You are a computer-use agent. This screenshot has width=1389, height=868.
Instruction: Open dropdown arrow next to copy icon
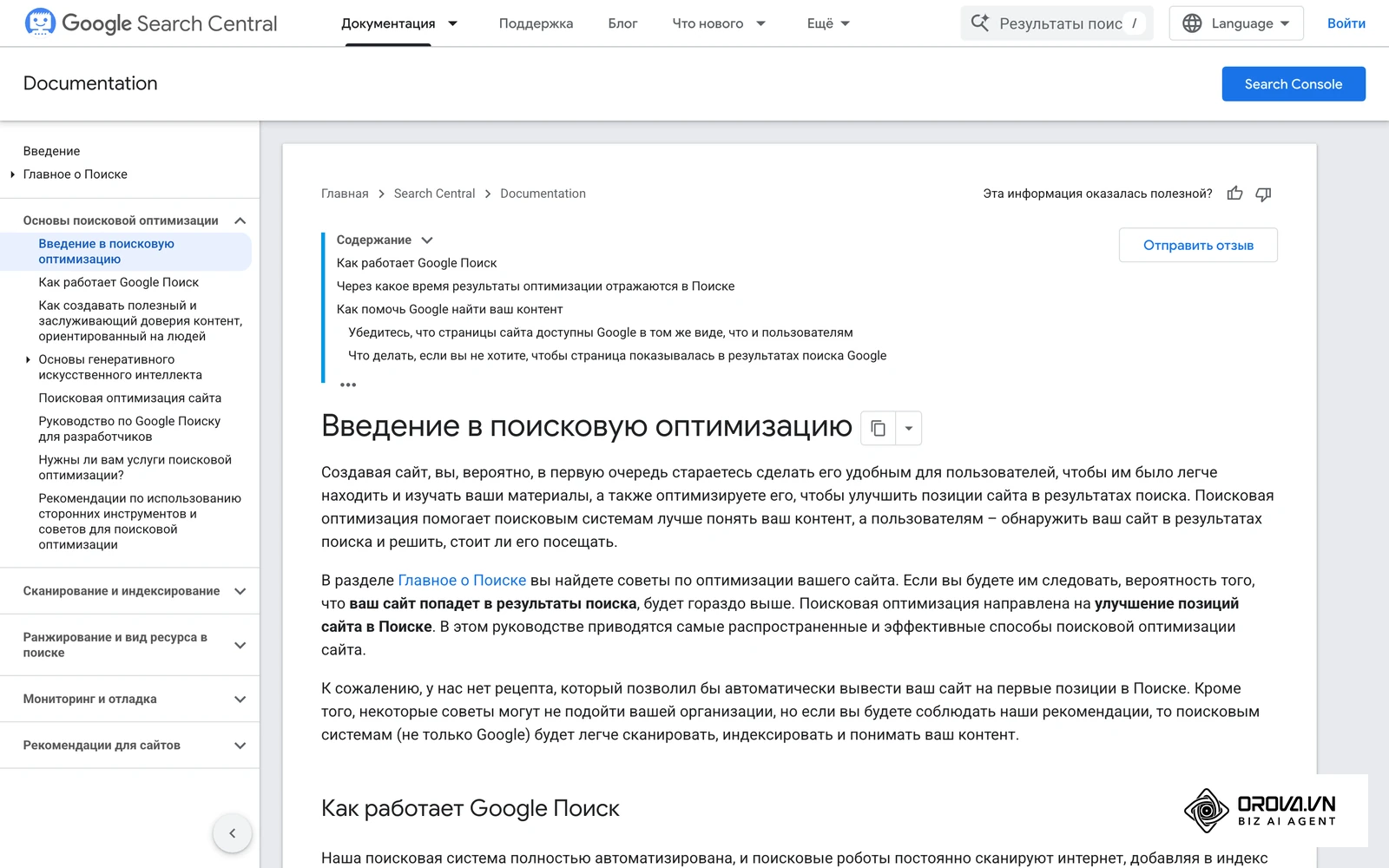[x=908, y=428]
